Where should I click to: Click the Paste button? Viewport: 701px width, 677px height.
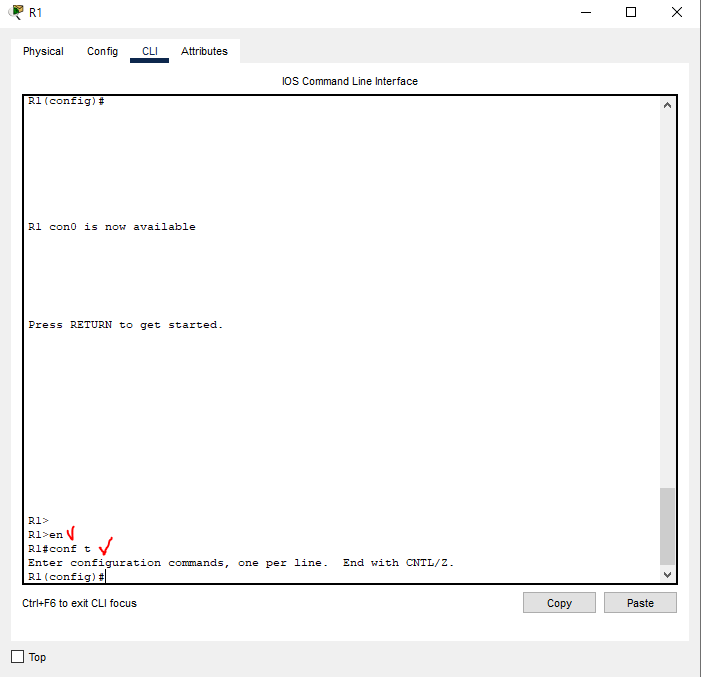point(640,603)
